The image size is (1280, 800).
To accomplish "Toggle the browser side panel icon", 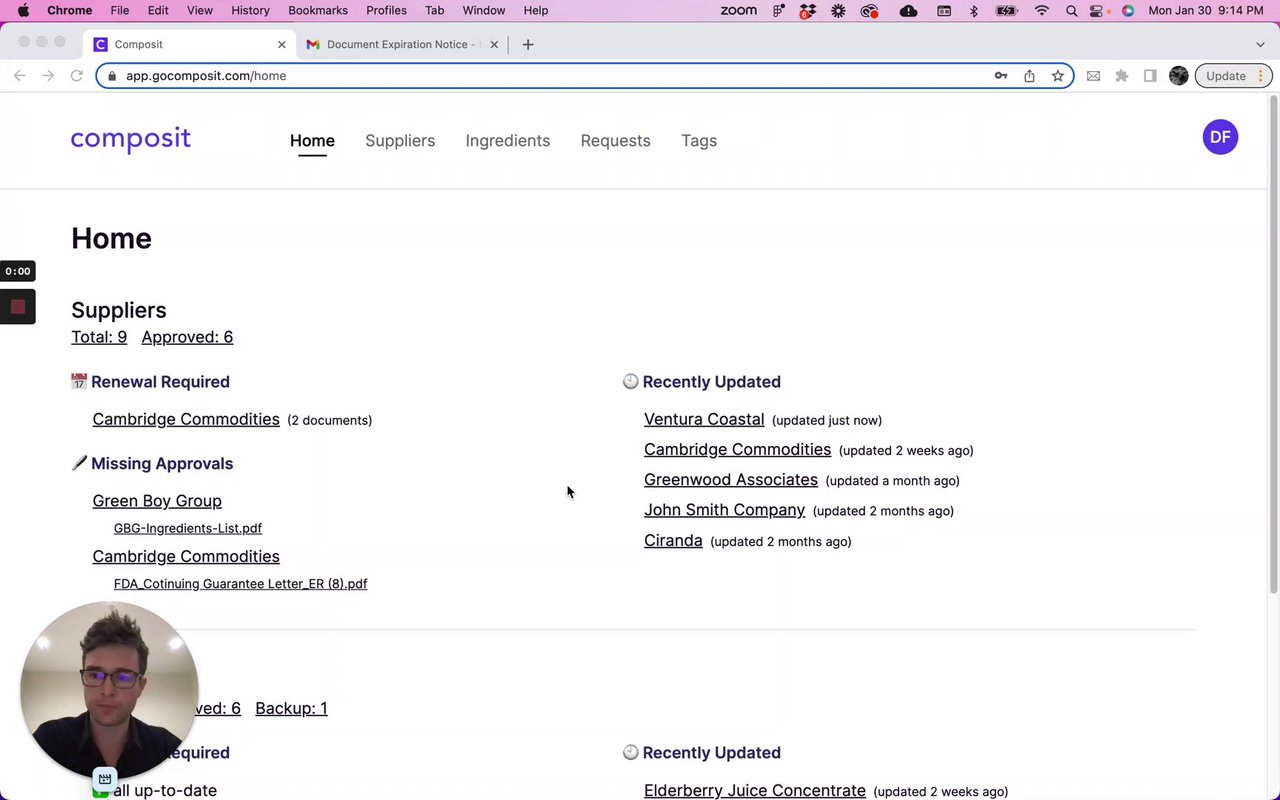I will pyautogui.click(x=1150, y=76).
